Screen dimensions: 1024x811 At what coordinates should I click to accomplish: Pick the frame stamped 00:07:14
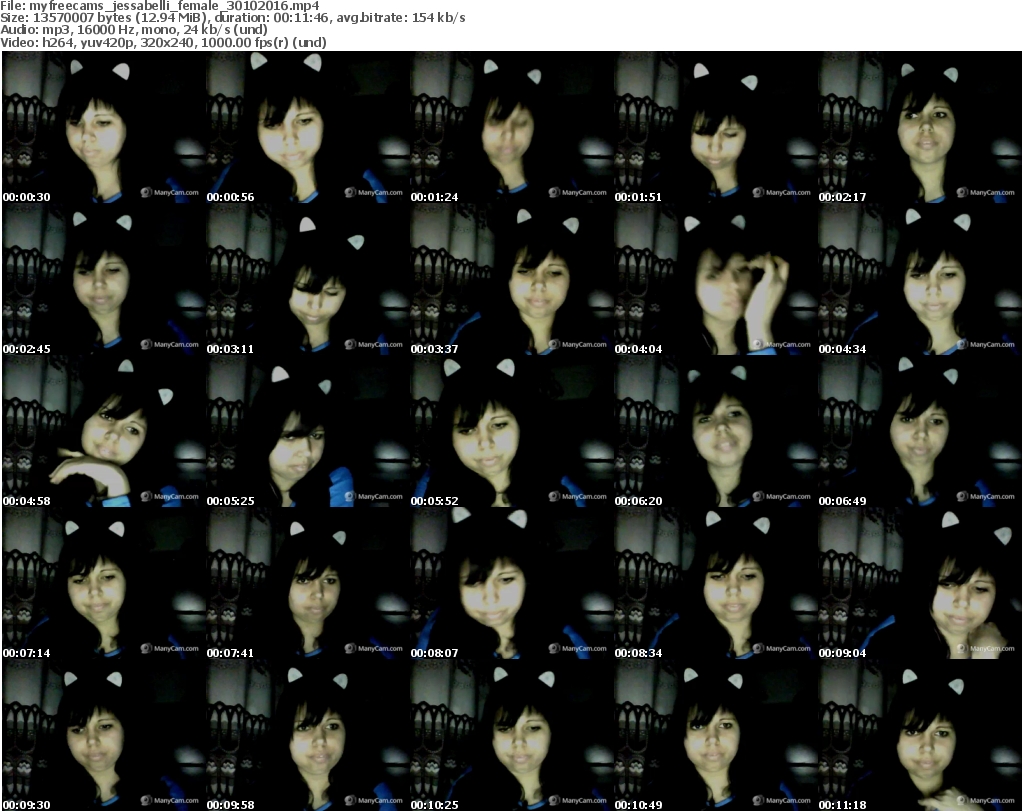(104, 584)
